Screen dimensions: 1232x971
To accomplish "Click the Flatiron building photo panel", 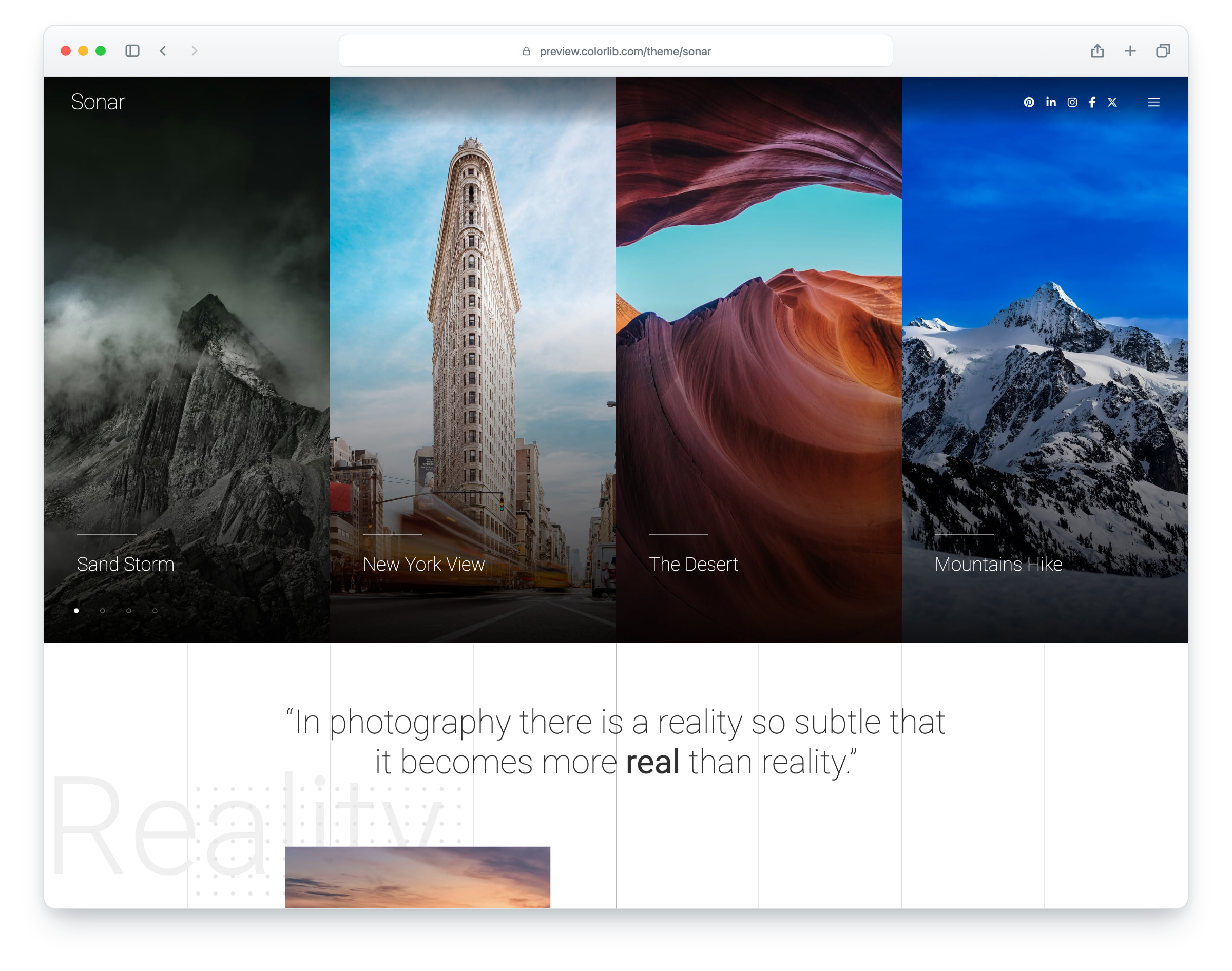I will [x=473, y=360].
